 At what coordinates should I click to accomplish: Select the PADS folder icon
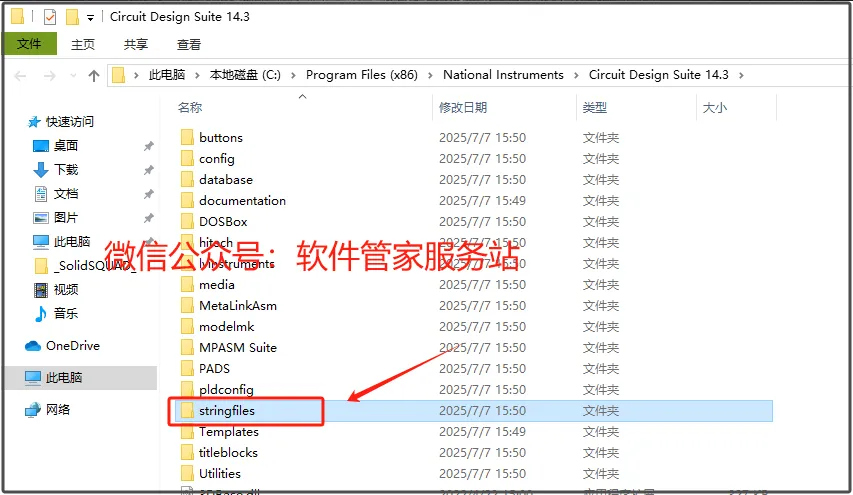[x=187, y=368]
